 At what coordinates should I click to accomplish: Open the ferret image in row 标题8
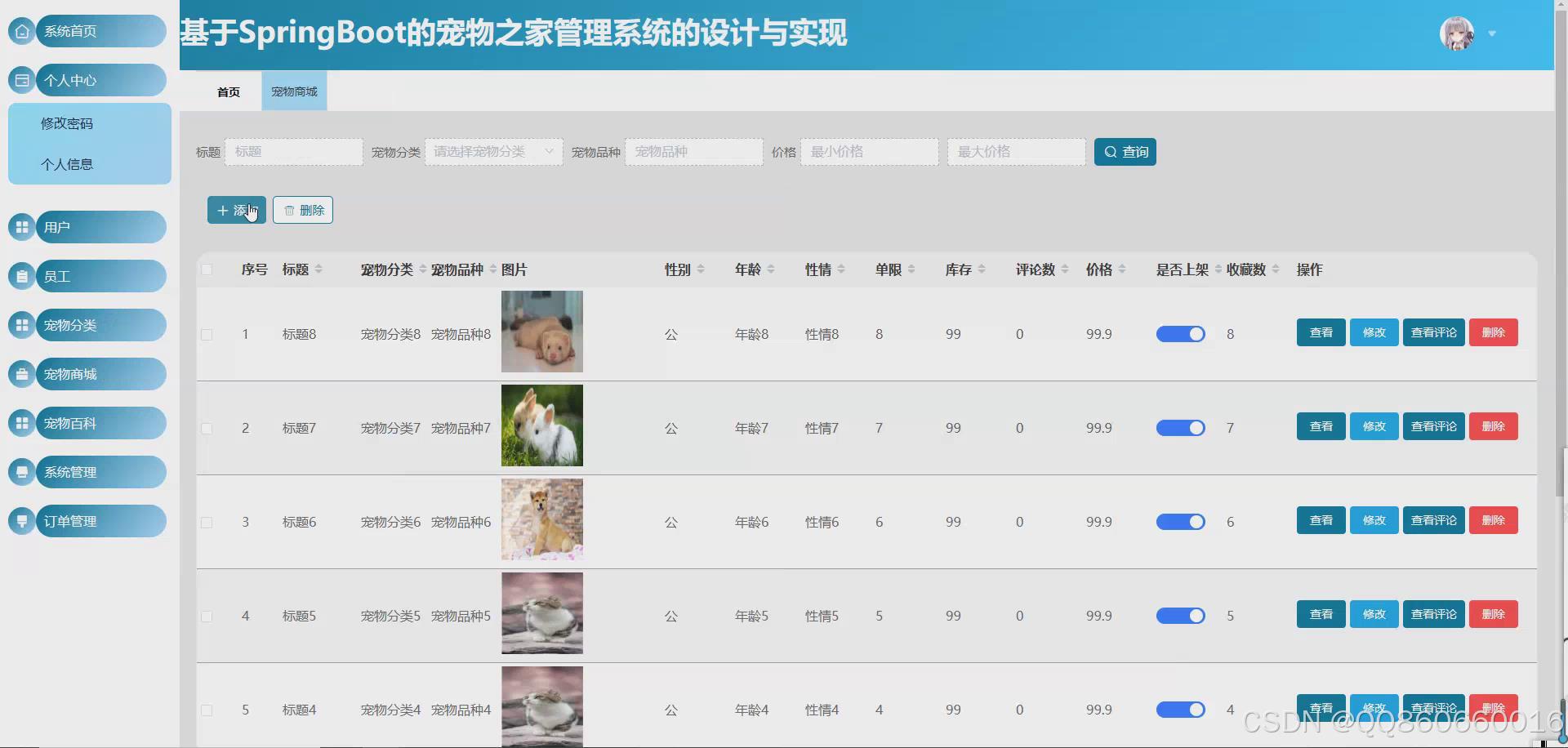542,332
